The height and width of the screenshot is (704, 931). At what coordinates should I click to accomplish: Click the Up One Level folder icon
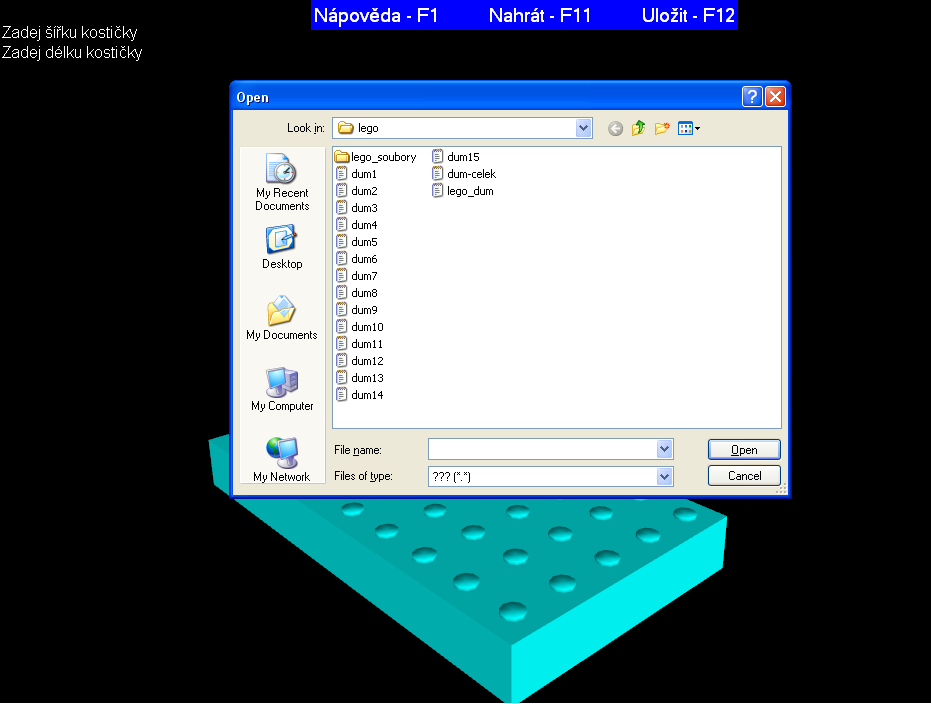(x=638, y=128)
